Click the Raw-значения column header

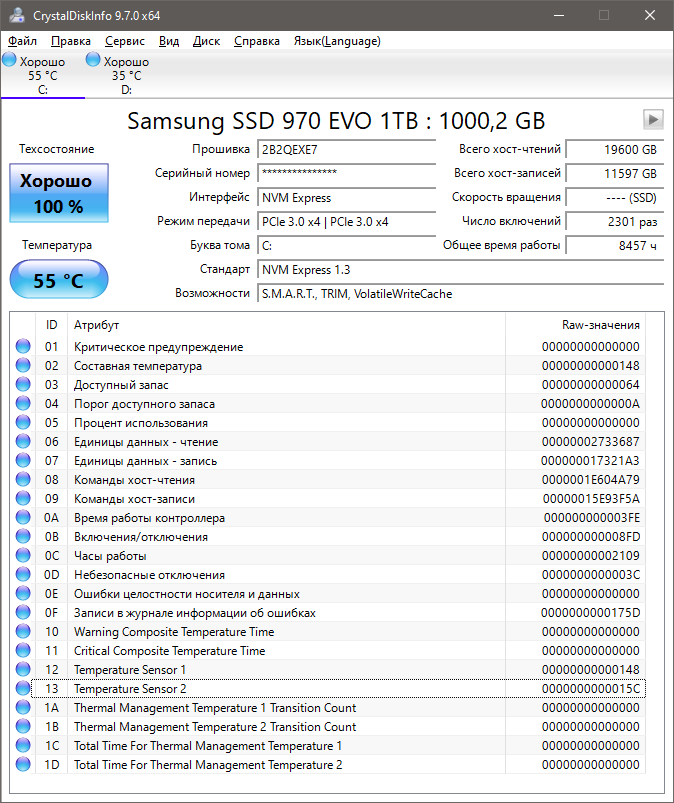point(600,325)
